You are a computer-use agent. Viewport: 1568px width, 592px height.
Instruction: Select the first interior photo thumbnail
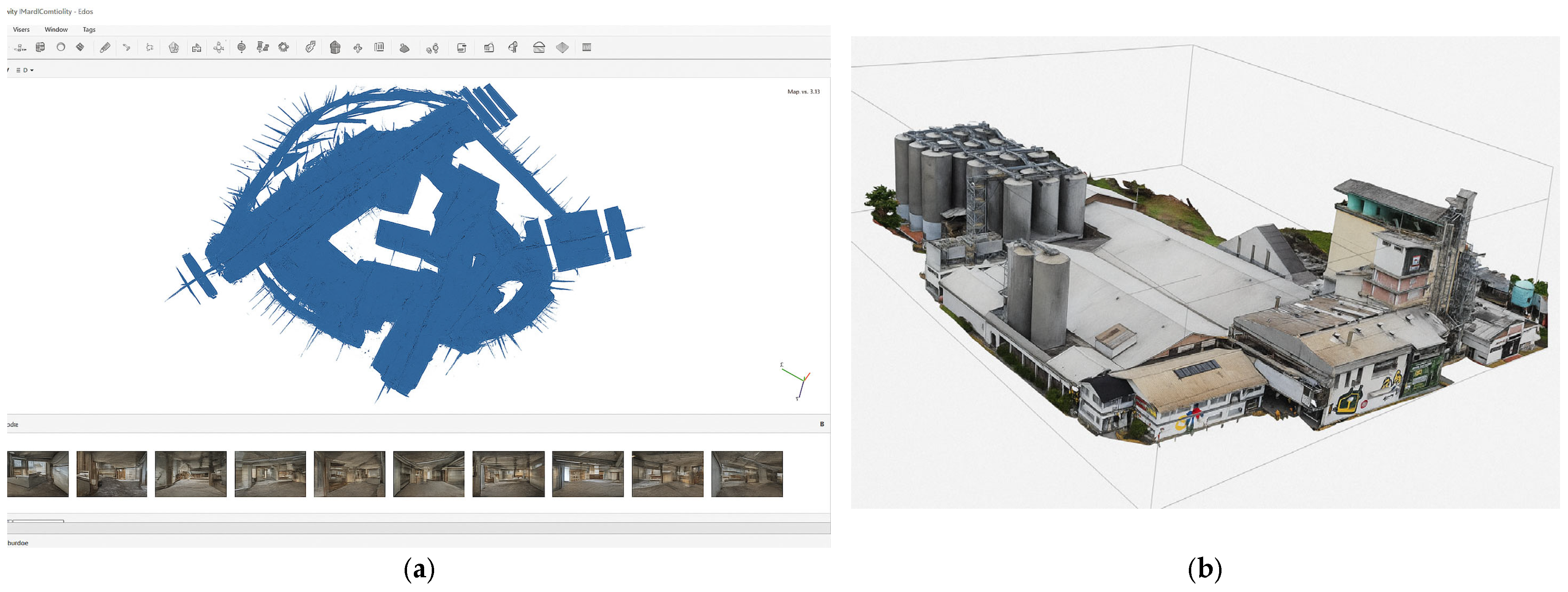38,474
